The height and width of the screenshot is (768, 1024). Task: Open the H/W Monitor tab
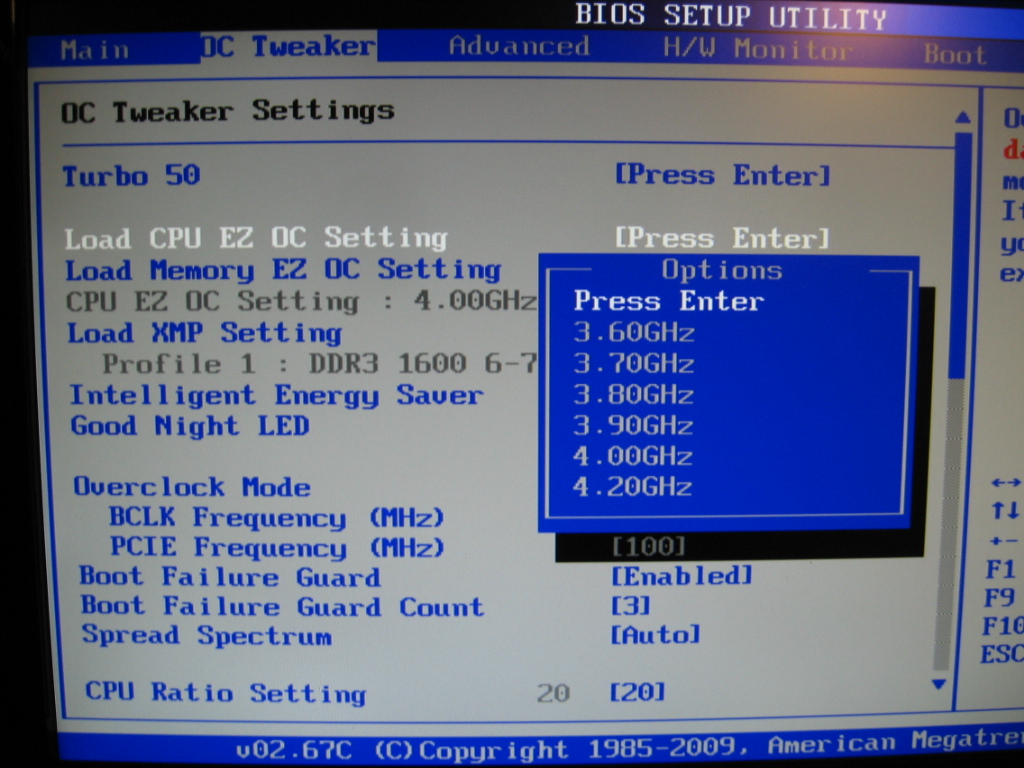click(757, 49)
